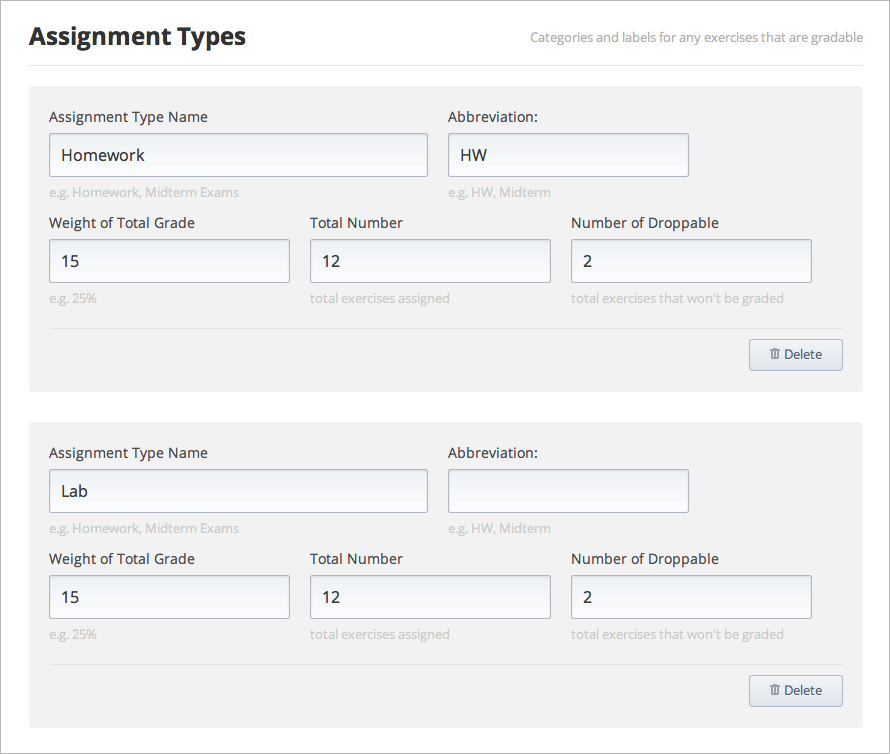The width and height of the screenshot is (890, 754).
Task: Click the Abbreviation label in the Homework section
Action: (492, 117)
